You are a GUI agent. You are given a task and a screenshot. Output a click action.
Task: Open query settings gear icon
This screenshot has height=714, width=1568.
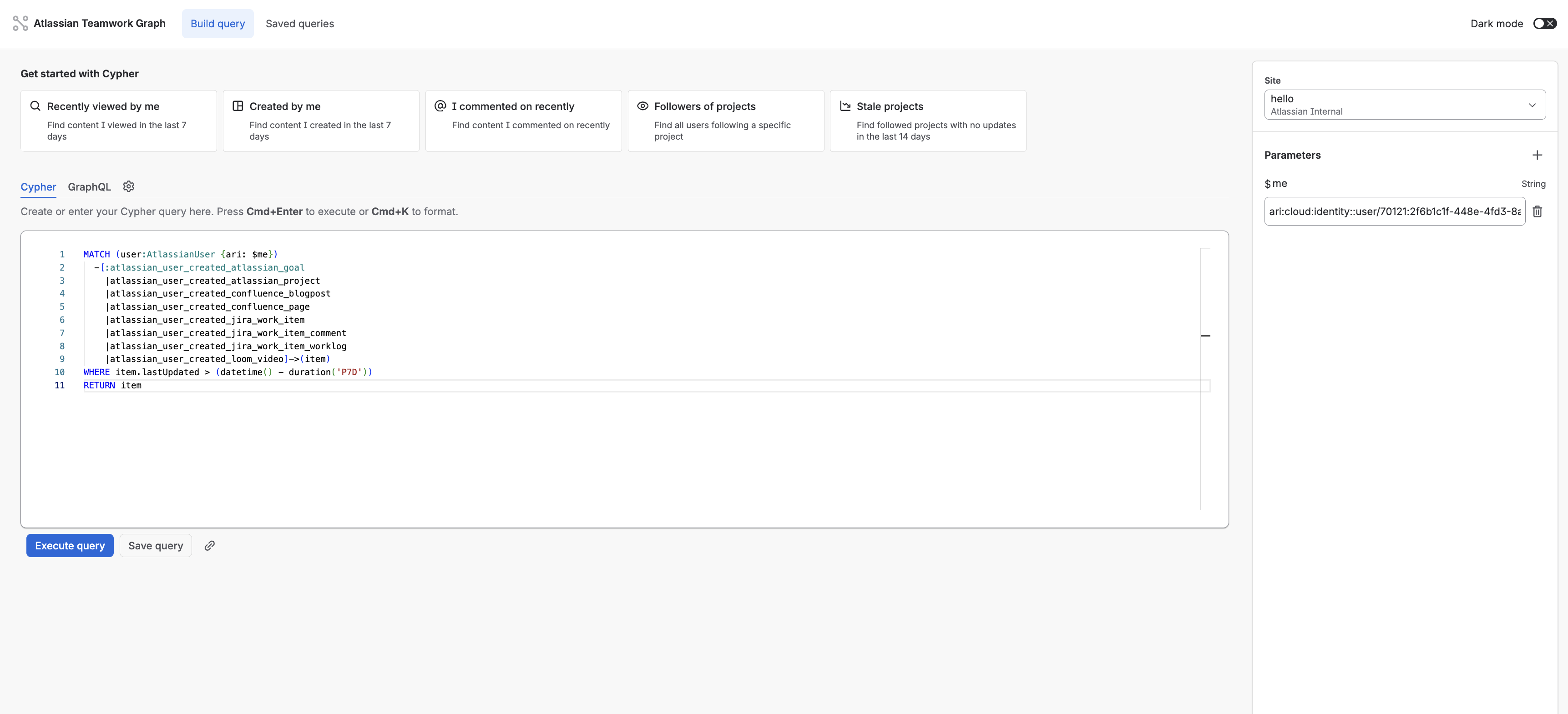tap(128, 187)
